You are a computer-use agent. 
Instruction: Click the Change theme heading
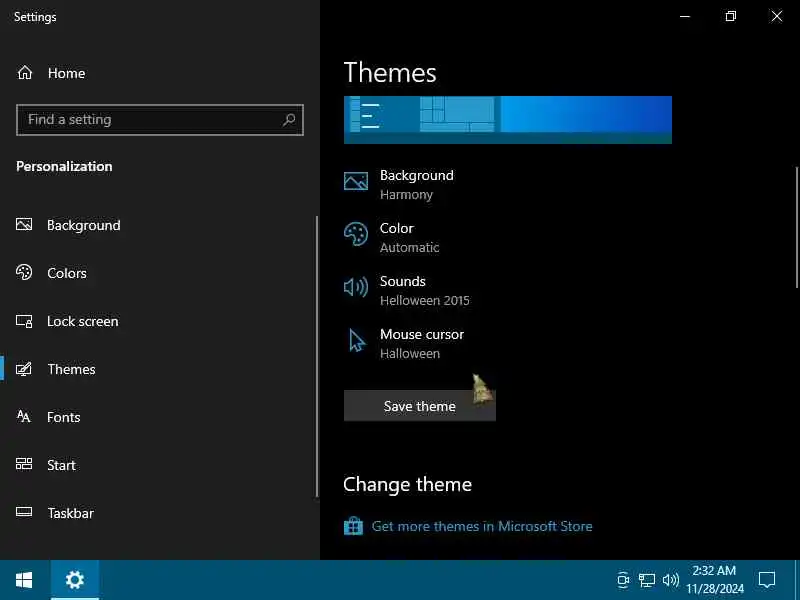point(407,484)
